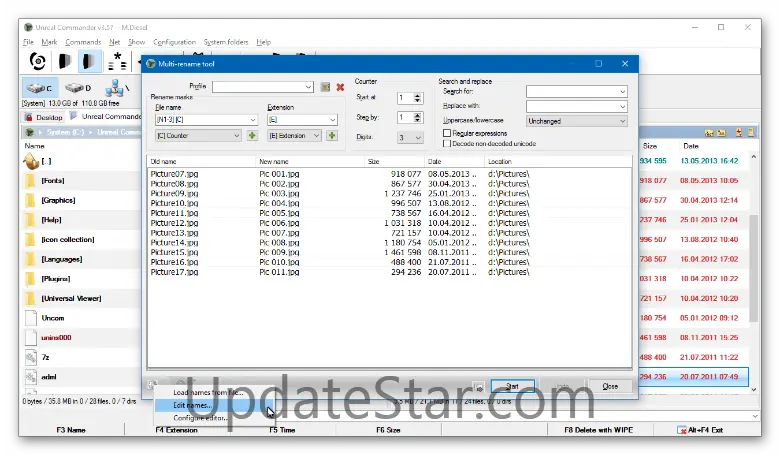Viewport: 780px width, 455px height.
Task: Choose Load names from file... entry
Action: pos(214,392)
